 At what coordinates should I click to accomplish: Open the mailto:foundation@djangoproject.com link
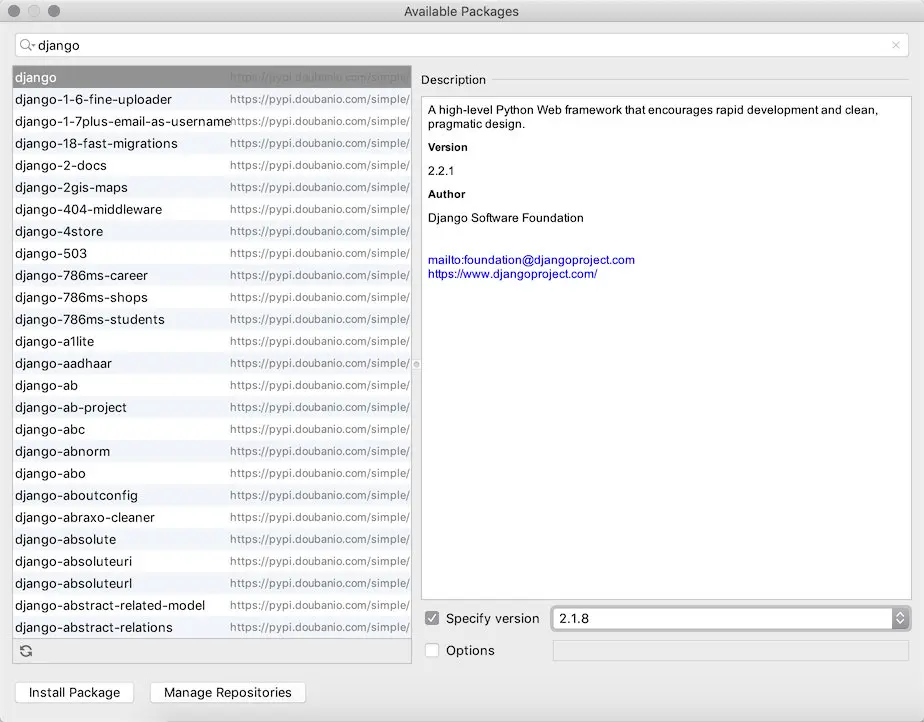[531, 260]
